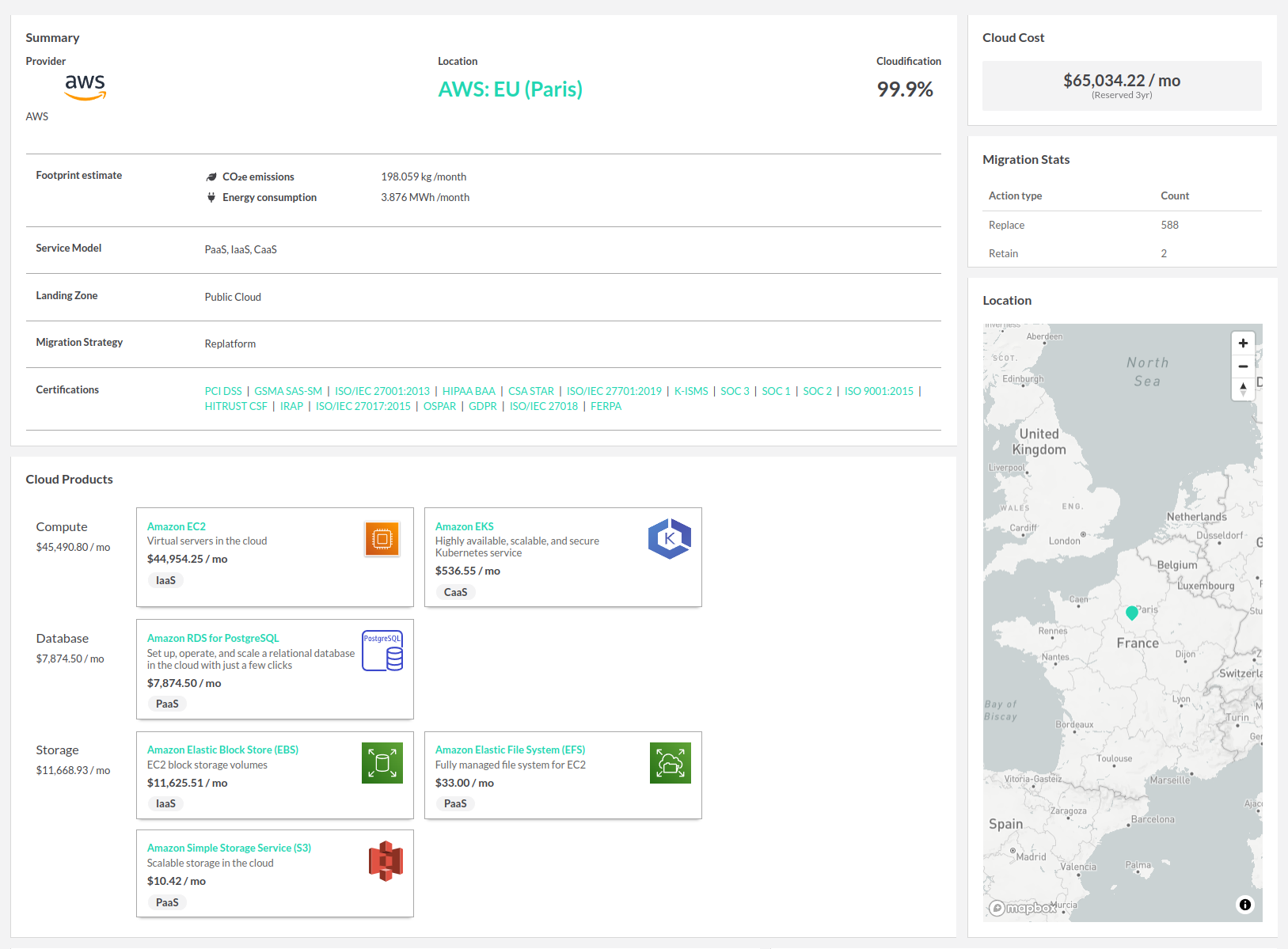Click the Paris location marker on the map
This screenshot has width=1288, height=949.
point(1132,613)
